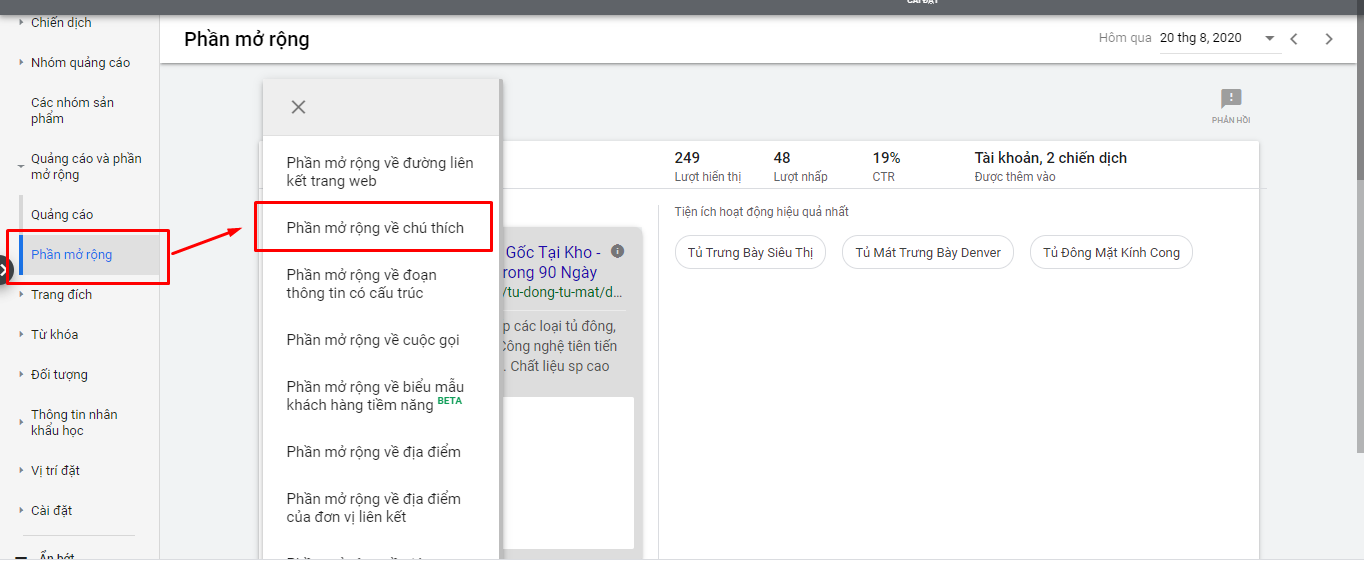Click the green ad URL tu-dong-tu-mat
The height and width of the screenshot is (561, 1364).
(565, 293)
